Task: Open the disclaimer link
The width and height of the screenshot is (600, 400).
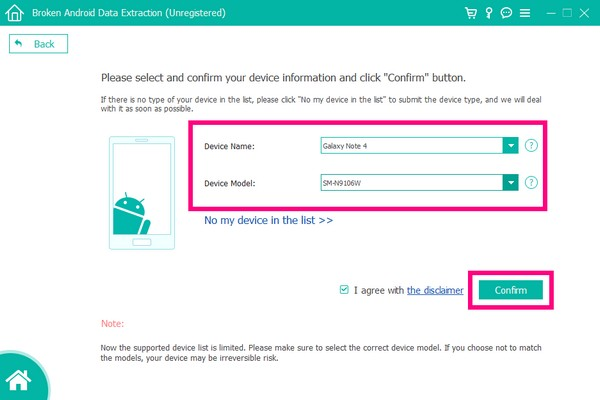Action: click(x=435, y=290)
